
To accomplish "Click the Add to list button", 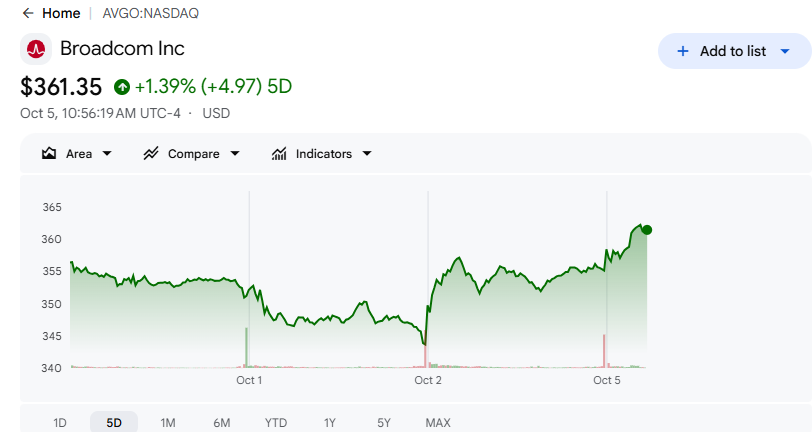I will [734, 51].
